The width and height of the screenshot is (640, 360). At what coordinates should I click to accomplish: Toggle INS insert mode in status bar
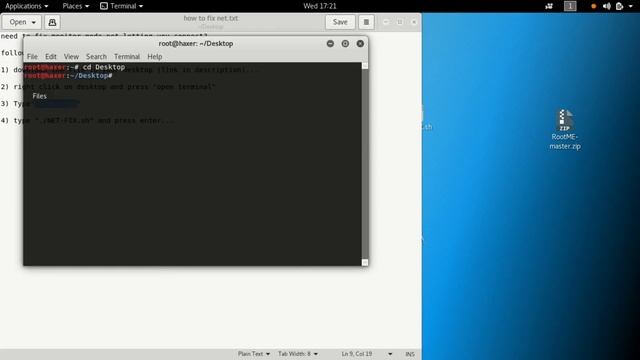[x=410, y=354]
